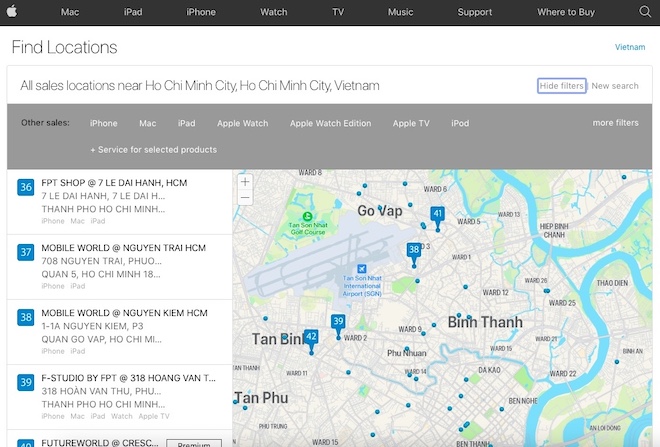Viewport: 660px width, 447px height.
Task: Go to the Support page
Action: [x=475, y=12]
